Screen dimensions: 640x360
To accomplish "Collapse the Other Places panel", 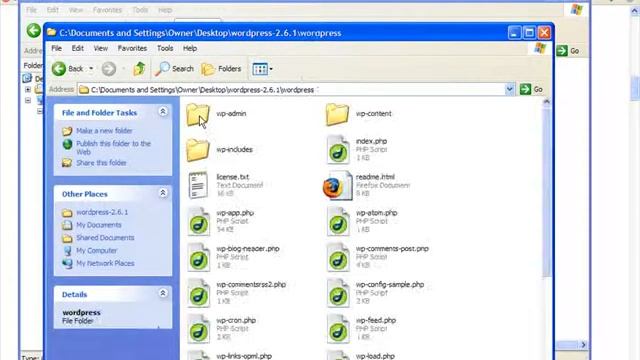I will [163, 193].
